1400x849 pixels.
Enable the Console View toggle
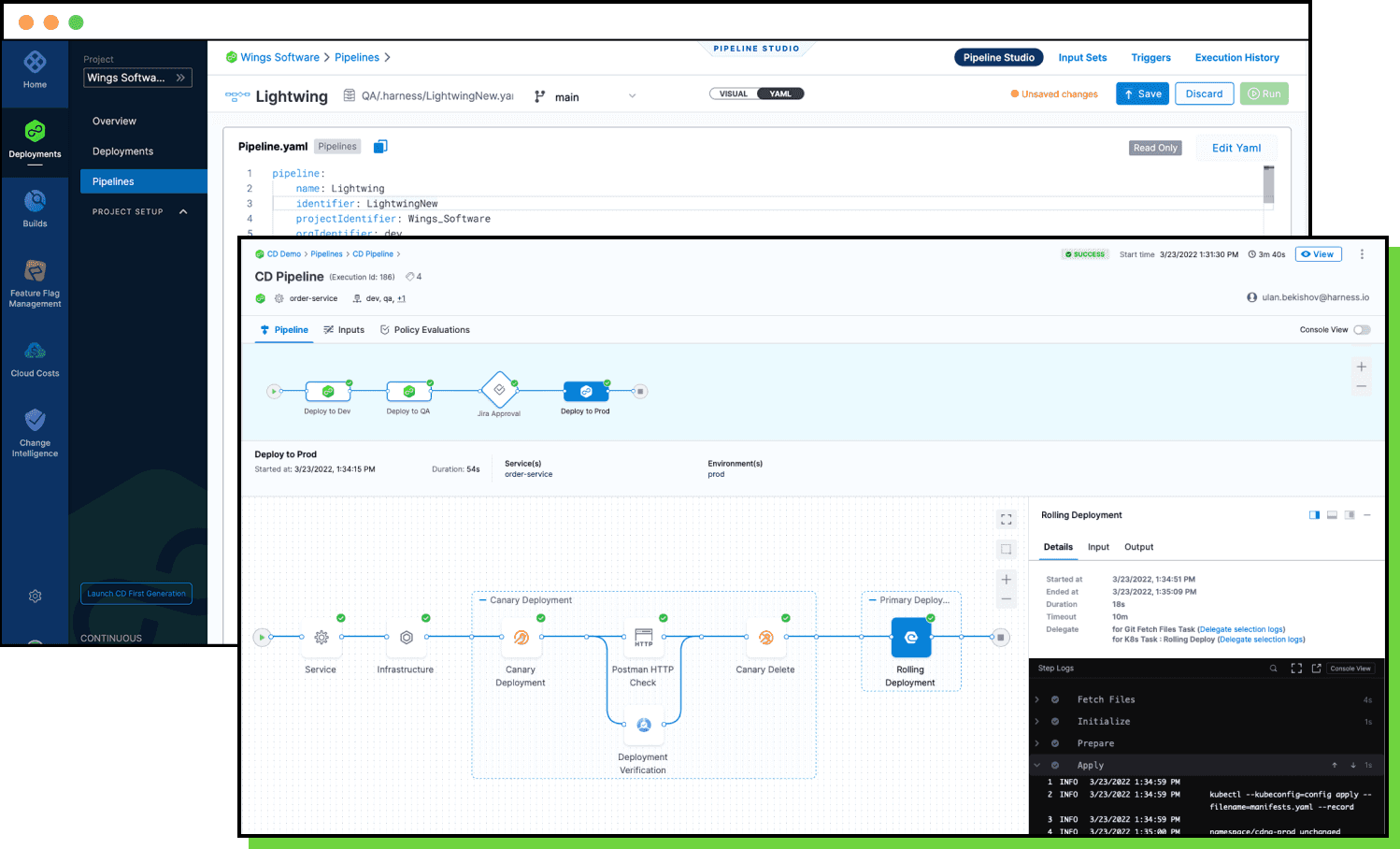[1362, 330]
